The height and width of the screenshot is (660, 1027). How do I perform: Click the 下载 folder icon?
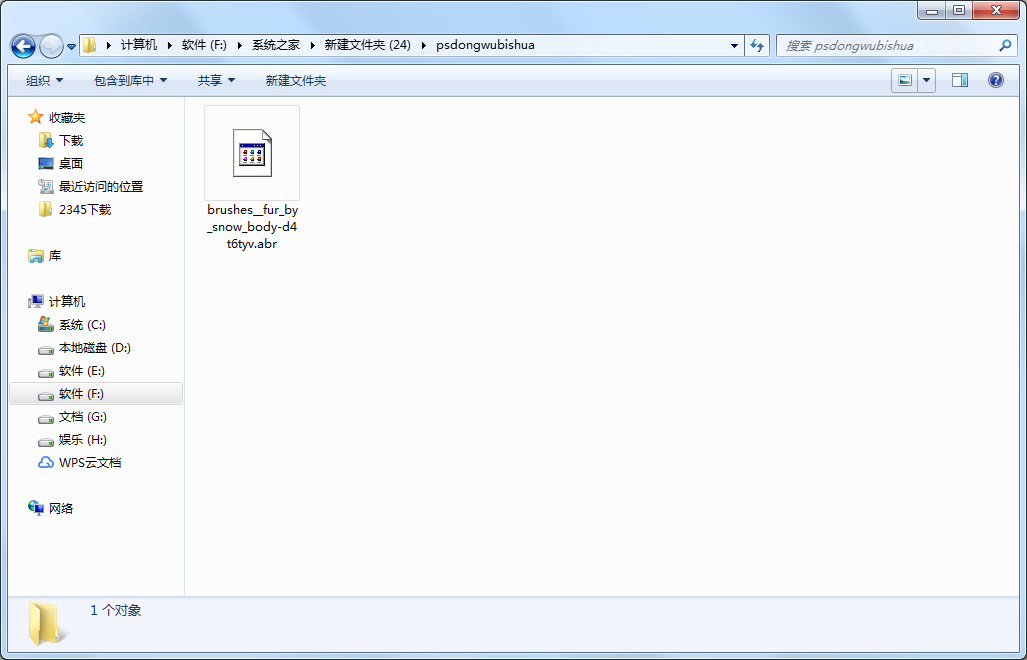click(46, 140)
